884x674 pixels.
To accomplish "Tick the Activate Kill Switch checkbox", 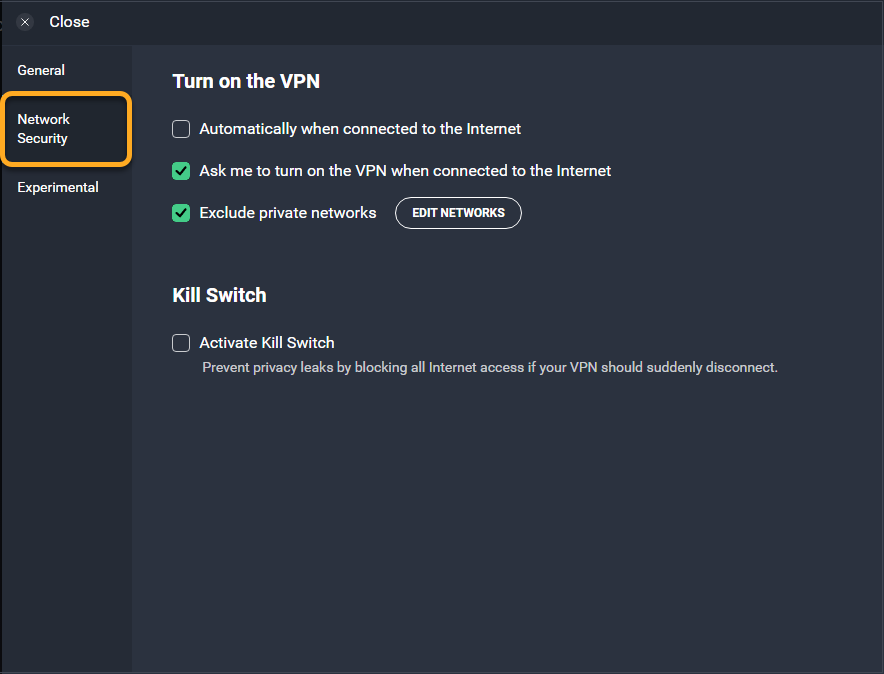I will (x=181, y=343).
